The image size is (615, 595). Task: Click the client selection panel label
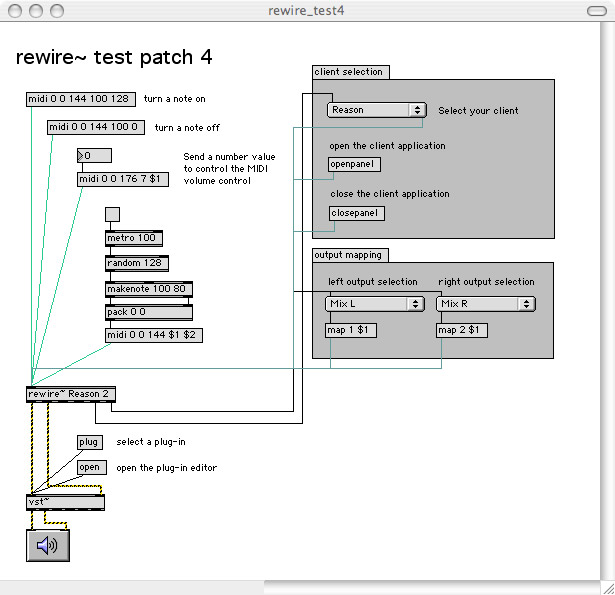(351, 72)
